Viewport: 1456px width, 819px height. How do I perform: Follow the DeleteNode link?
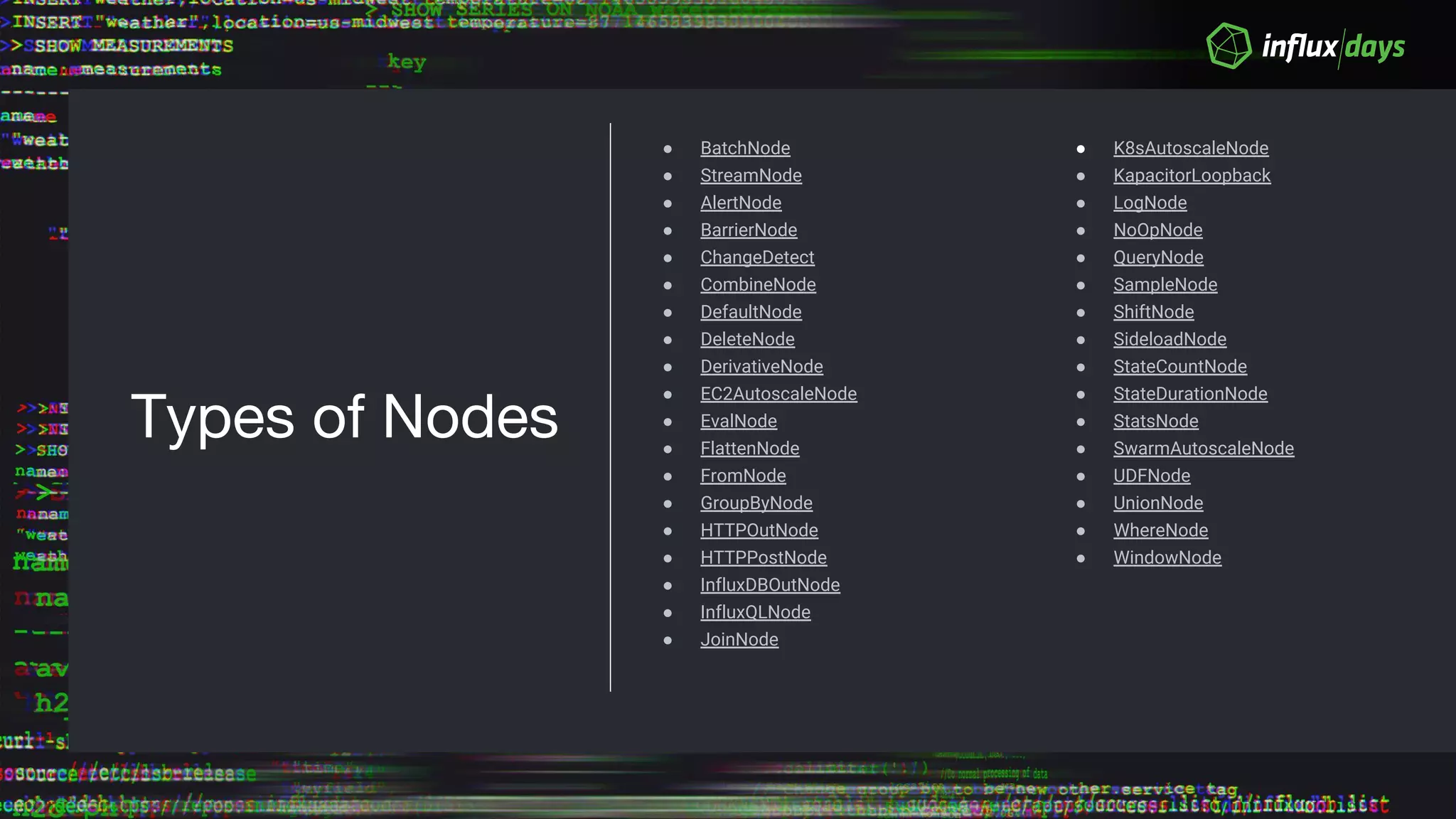(747, 339)
